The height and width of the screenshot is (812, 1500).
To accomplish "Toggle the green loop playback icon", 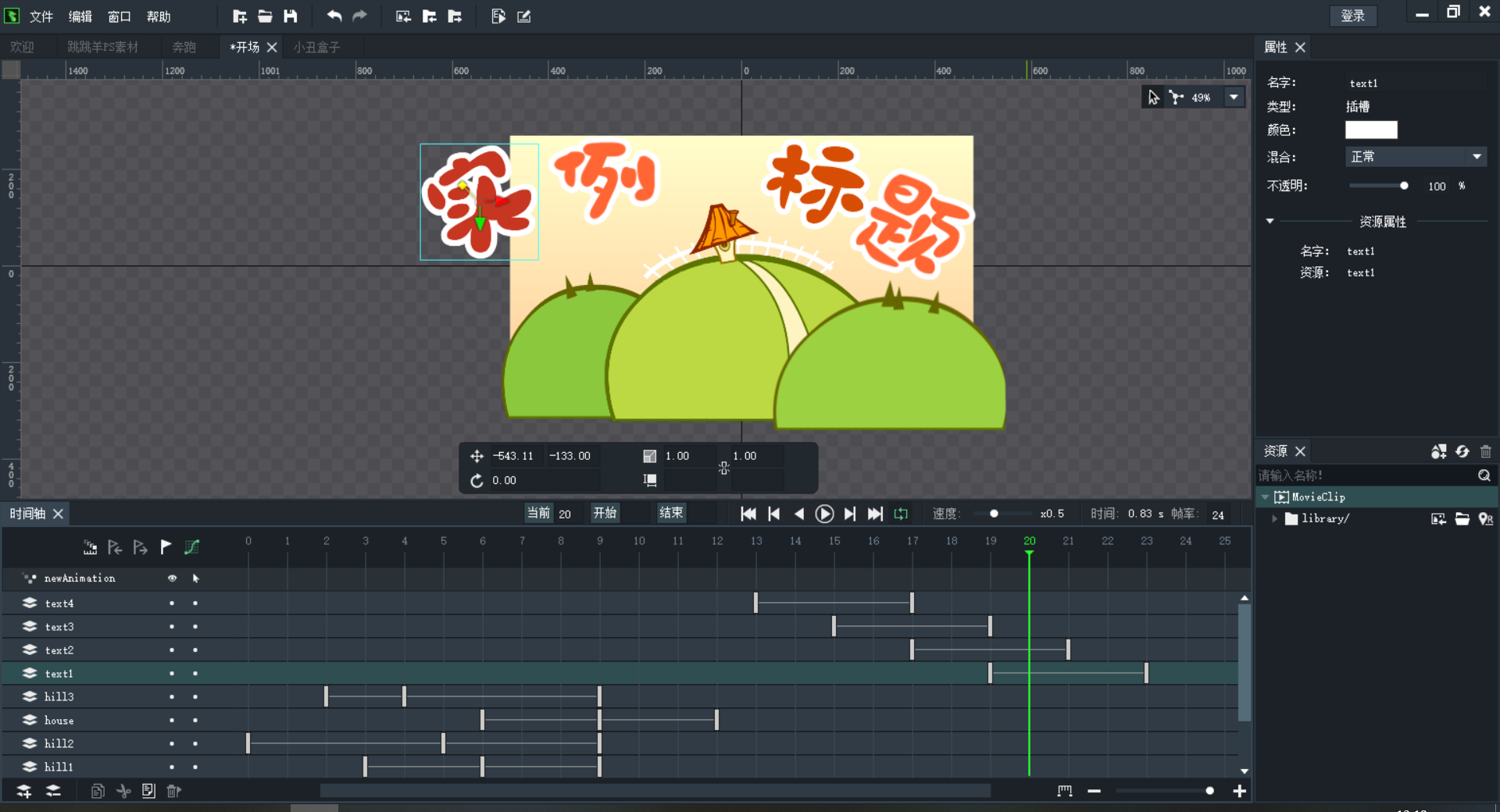I will click(x=901, y=514).
